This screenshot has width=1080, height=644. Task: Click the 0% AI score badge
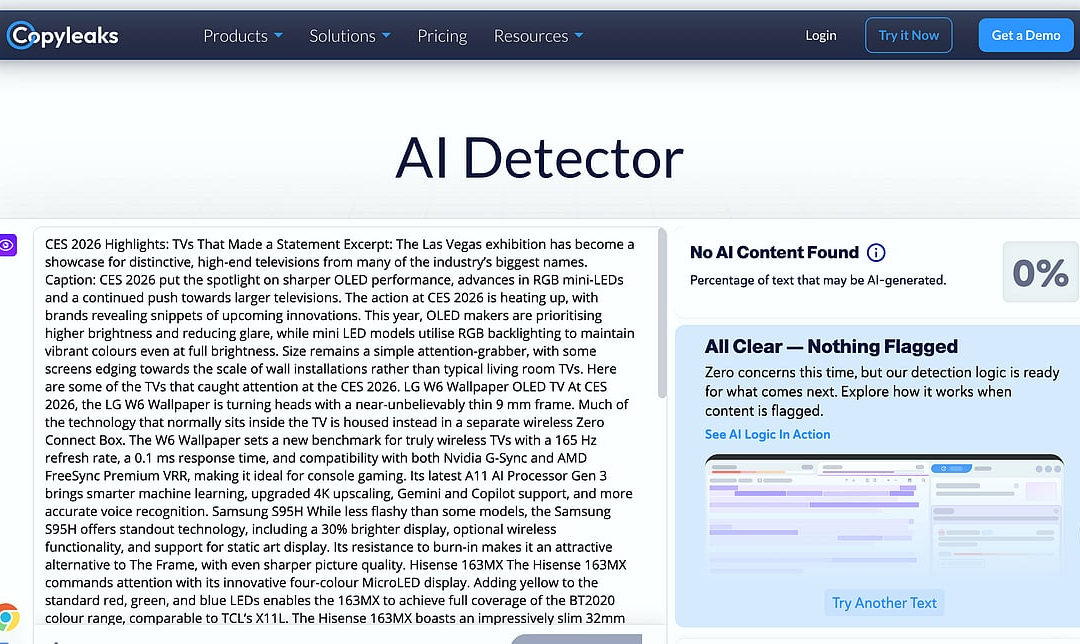1040,272
